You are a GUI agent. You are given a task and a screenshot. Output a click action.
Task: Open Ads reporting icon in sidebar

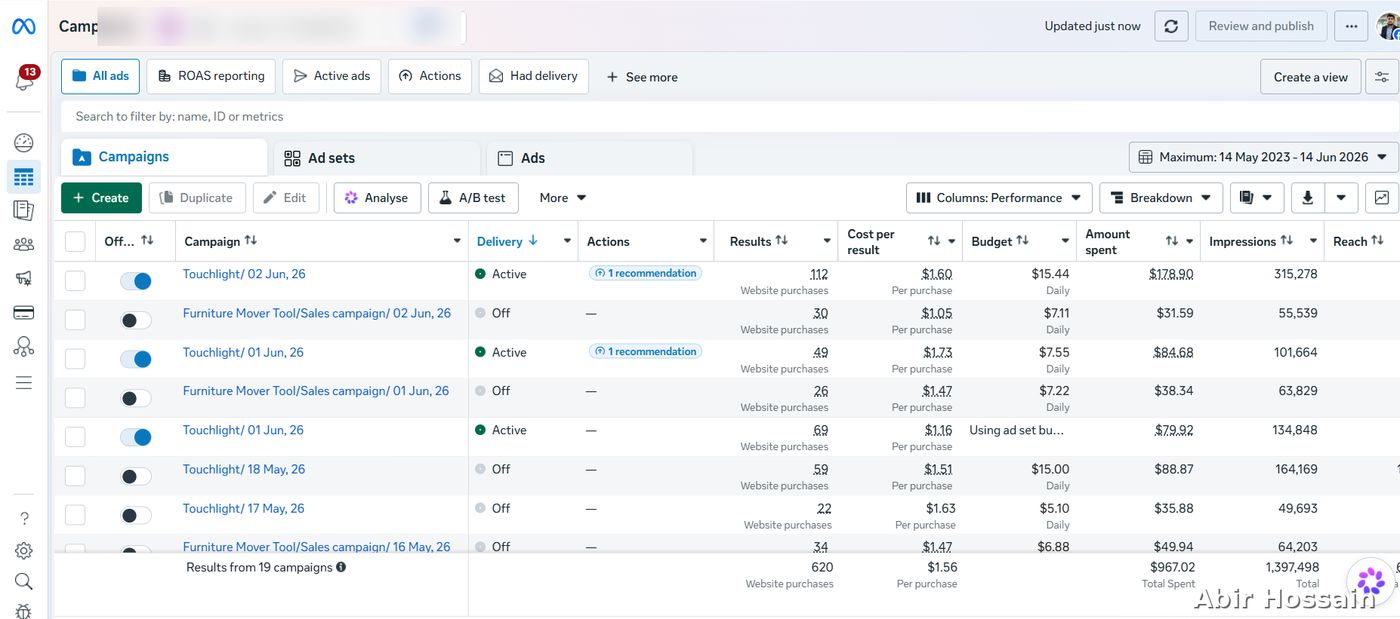tap(24, 210)
